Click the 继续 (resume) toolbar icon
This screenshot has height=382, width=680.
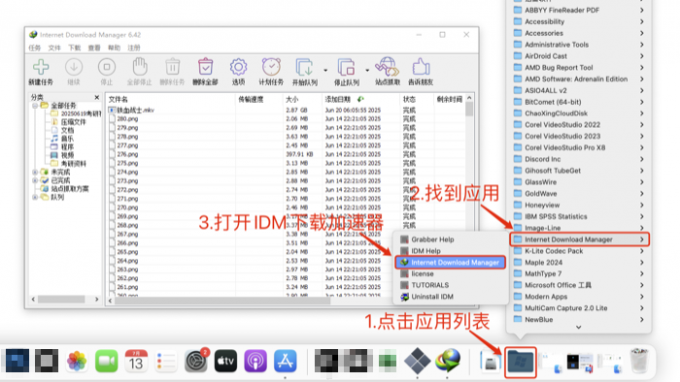tap(74, 67)
